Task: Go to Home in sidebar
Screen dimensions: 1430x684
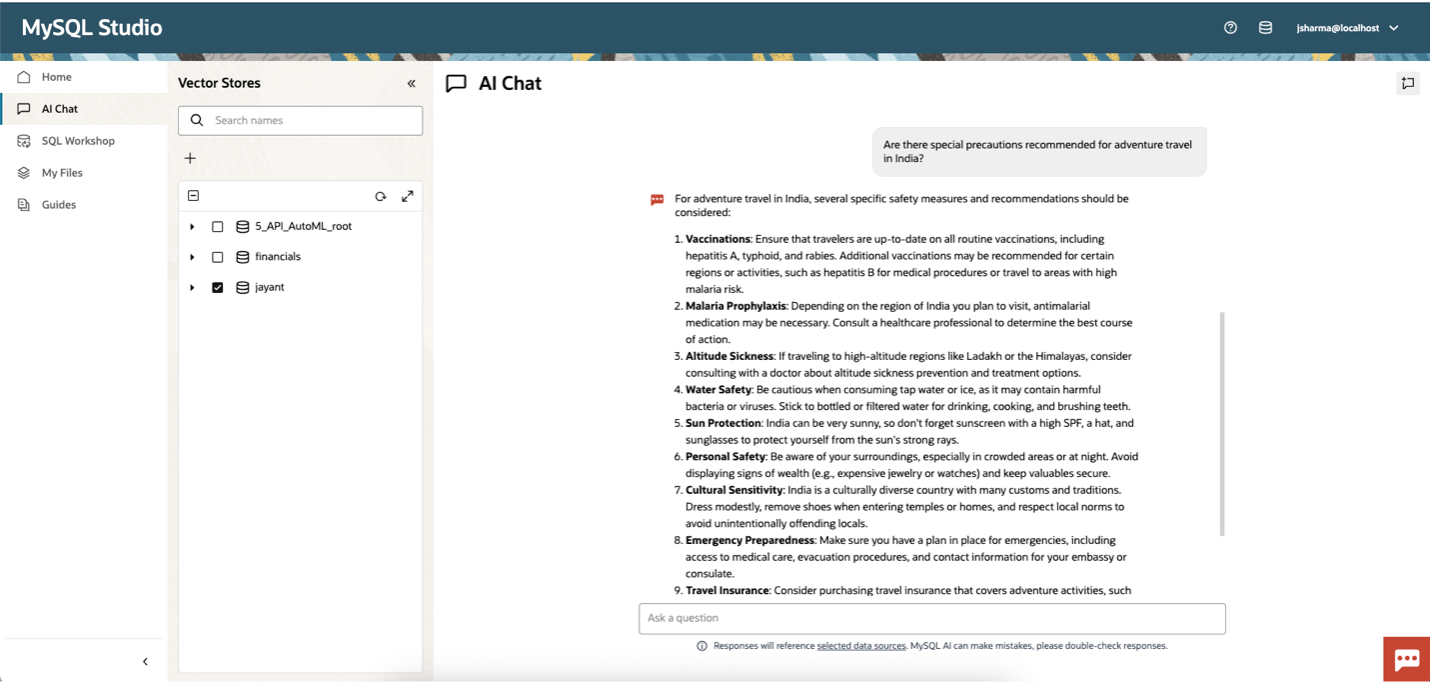Action: (84, 77)
